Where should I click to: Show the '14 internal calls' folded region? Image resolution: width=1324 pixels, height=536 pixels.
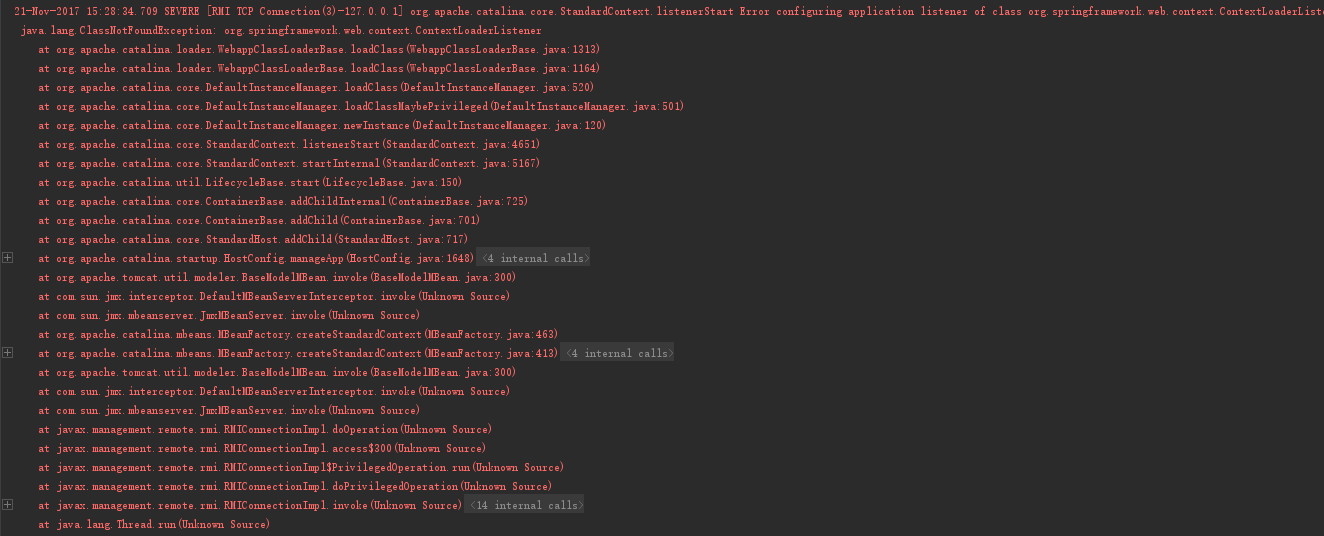click(x=524, y=506)
